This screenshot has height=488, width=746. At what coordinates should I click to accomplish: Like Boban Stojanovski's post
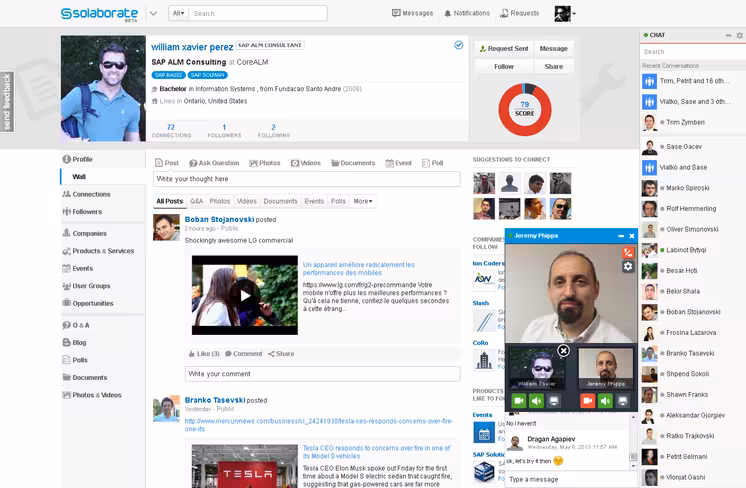(x=204, y=354)
